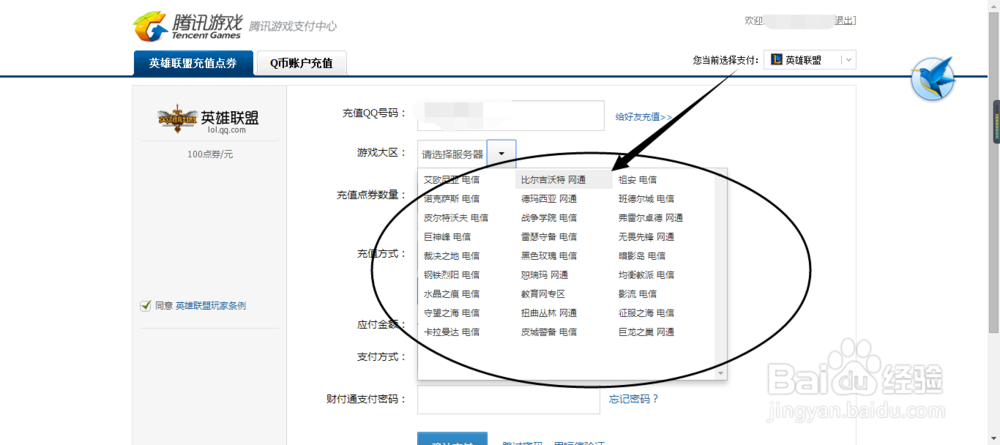Click the 退出 logout link

844,21
